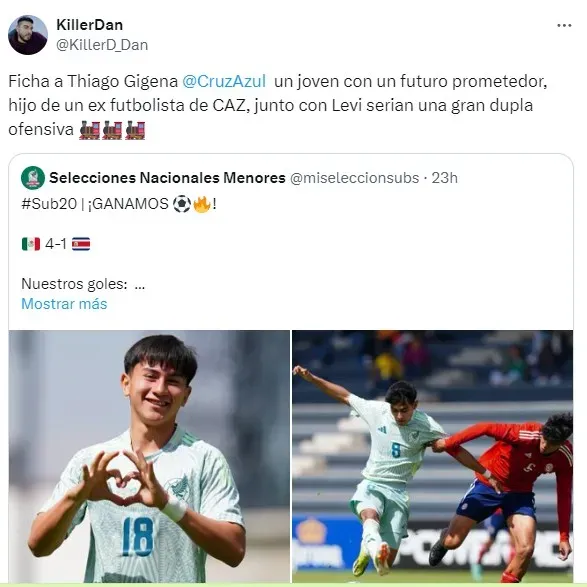Open photo of player kicking ball
Viewport: 587px width, 587px height.
[432, 456]
